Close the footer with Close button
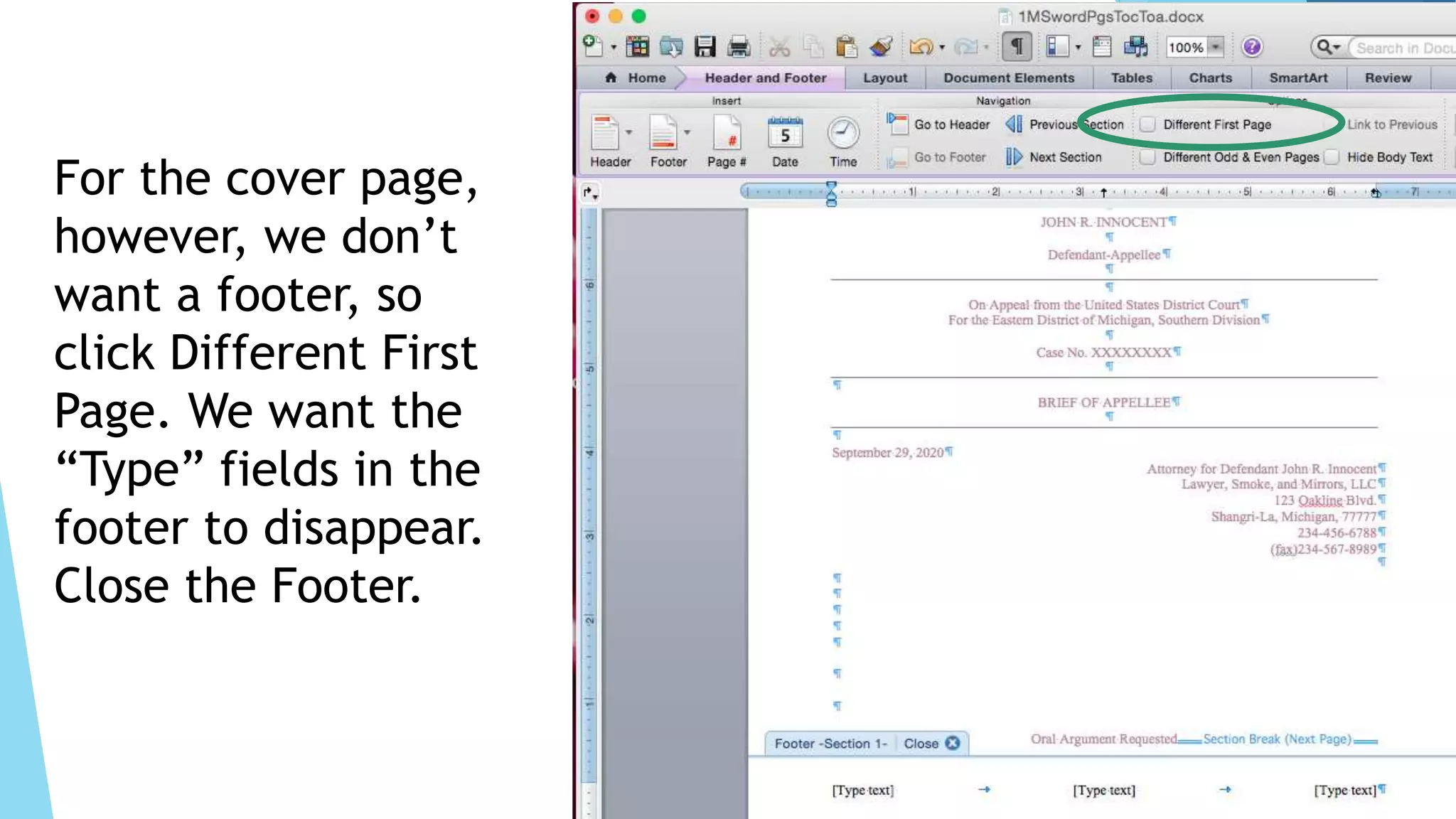1456x819 pixels. tap(931, 744)
